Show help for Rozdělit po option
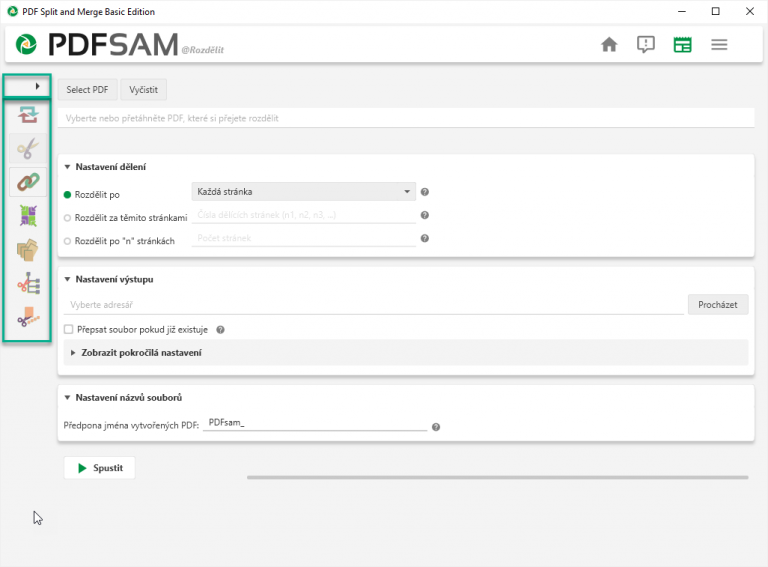 [x=425, y=192]
